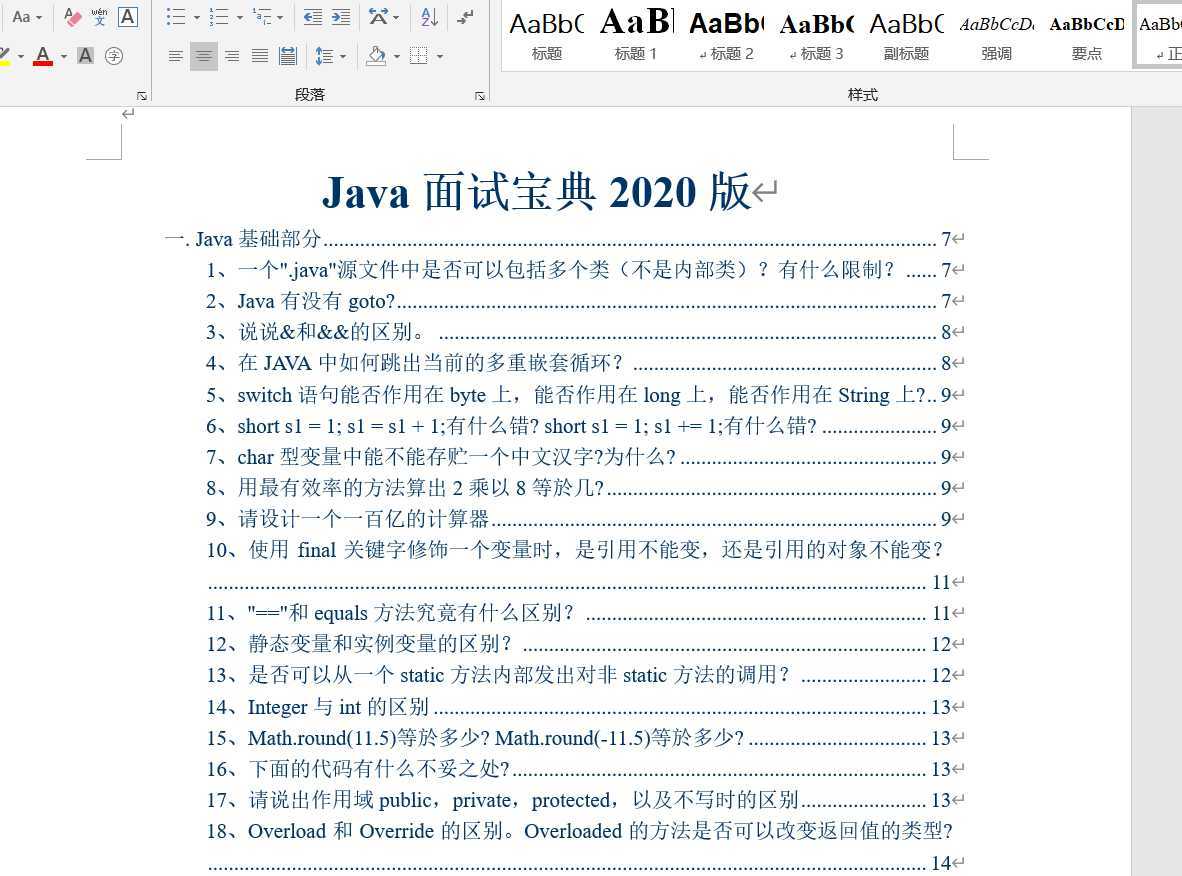Image resolution: width=1182 pixels, height=876 pixels.
Task: Open the text highlight color dropdown arrow
Action: click(20, 56)
